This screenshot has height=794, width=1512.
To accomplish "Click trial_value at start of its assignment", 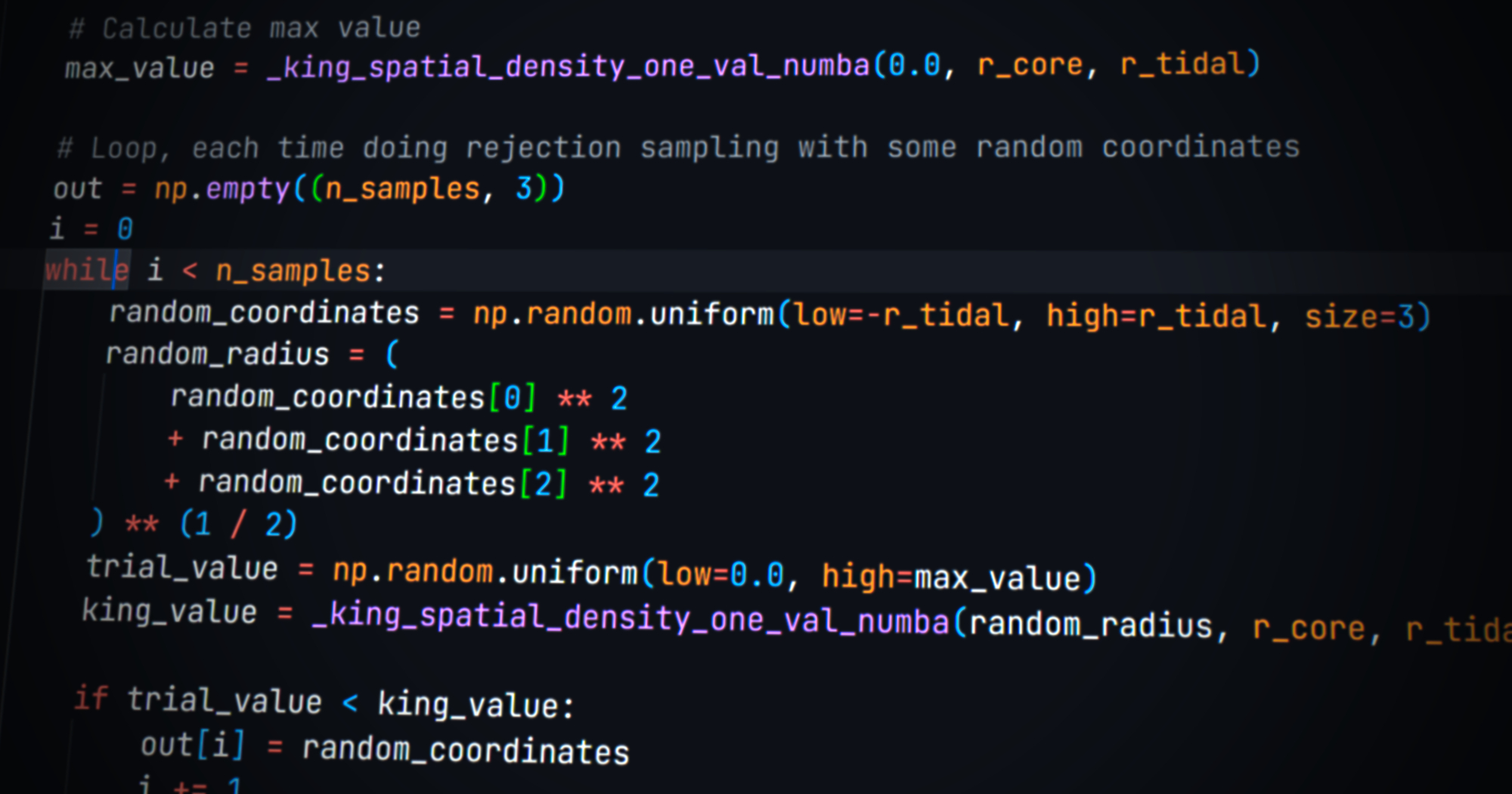I will pyautogui.click(x=182, y=567).
